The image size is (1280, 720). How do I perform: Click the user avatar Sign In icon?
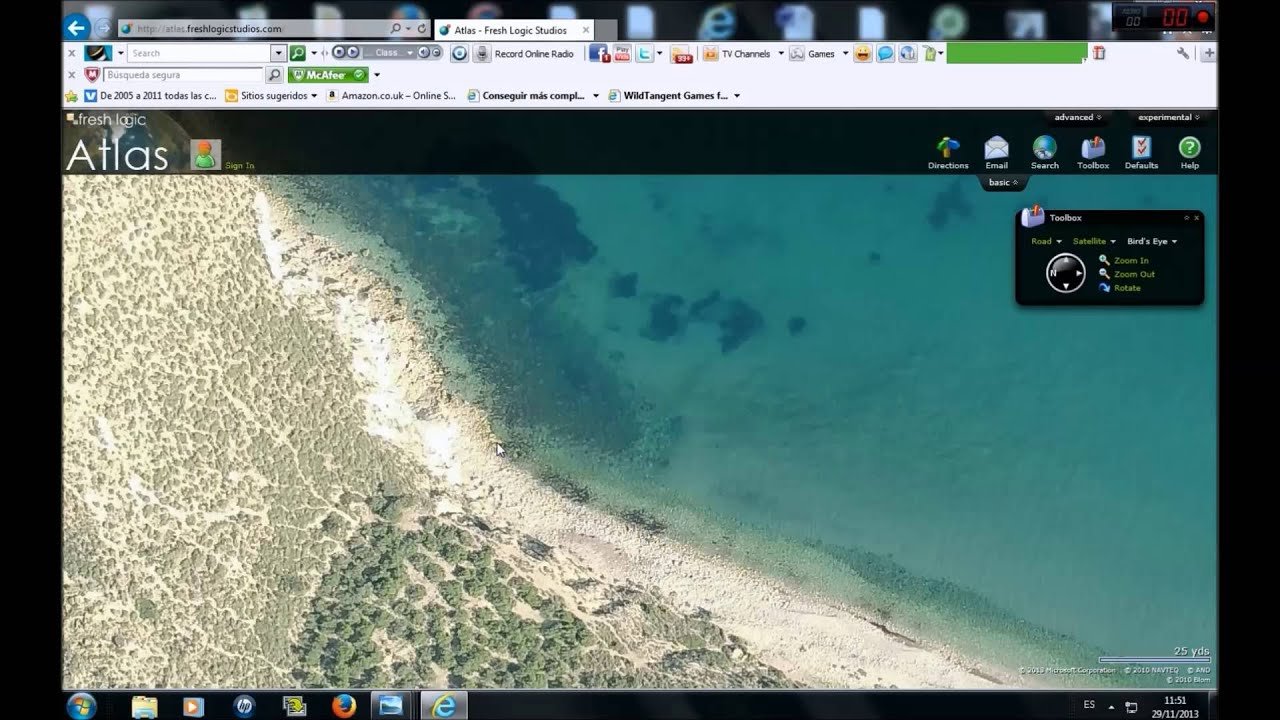206,155
